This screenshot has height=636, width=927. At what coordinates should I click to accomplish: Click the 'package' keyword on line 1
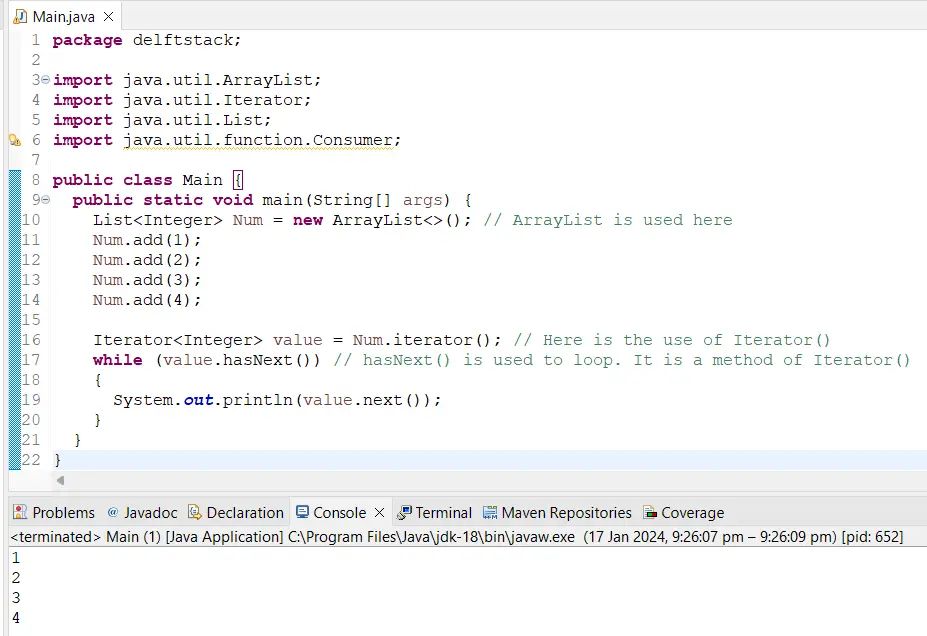[87, 40]
